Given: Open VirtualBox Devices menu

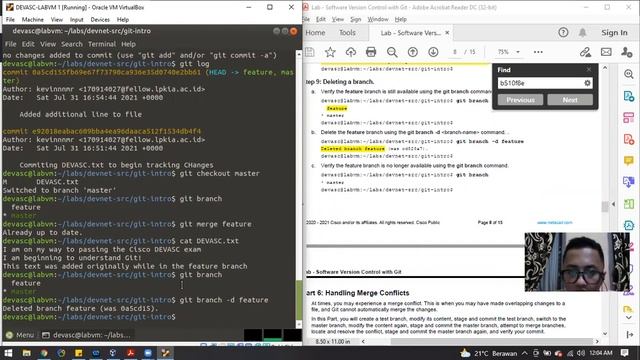Looking at the screenshot, I should 100,20.
